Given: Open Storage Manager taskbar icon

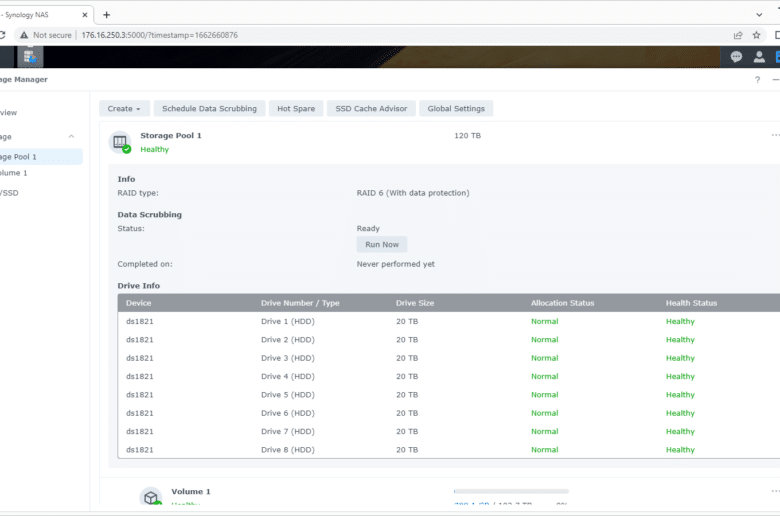Looking at the screenshot, I should [30, 57].
